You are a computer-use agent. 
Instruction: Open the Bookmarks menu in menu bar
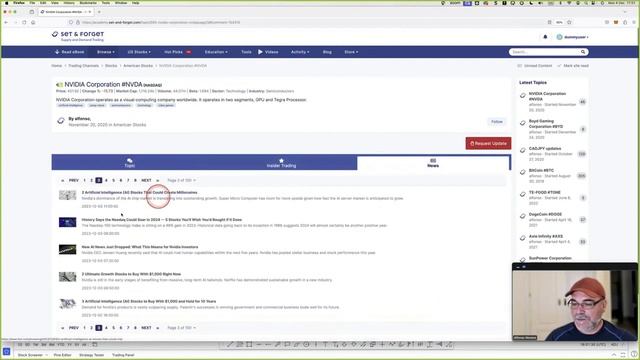pos(88,3)
